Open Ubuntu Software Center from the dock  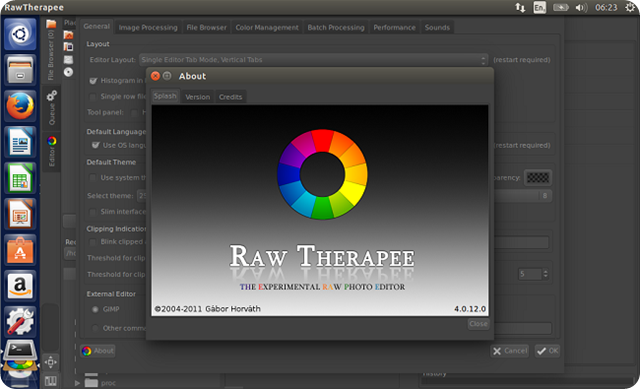(20, 250)
